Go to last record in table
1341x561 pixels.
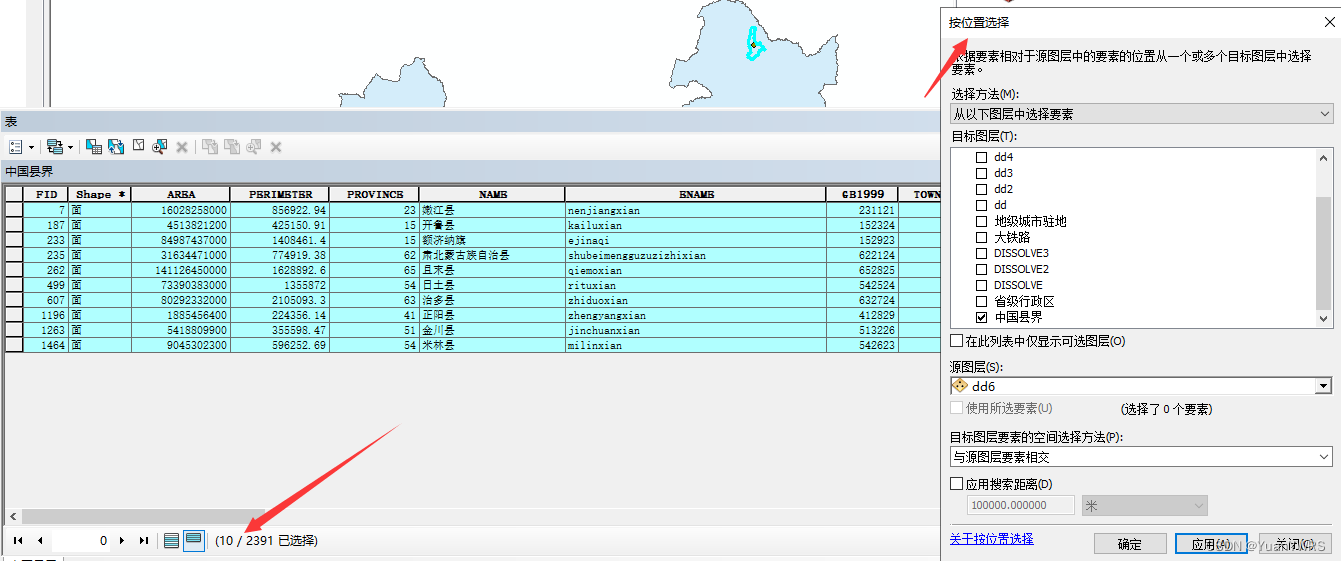pos(144,540)
